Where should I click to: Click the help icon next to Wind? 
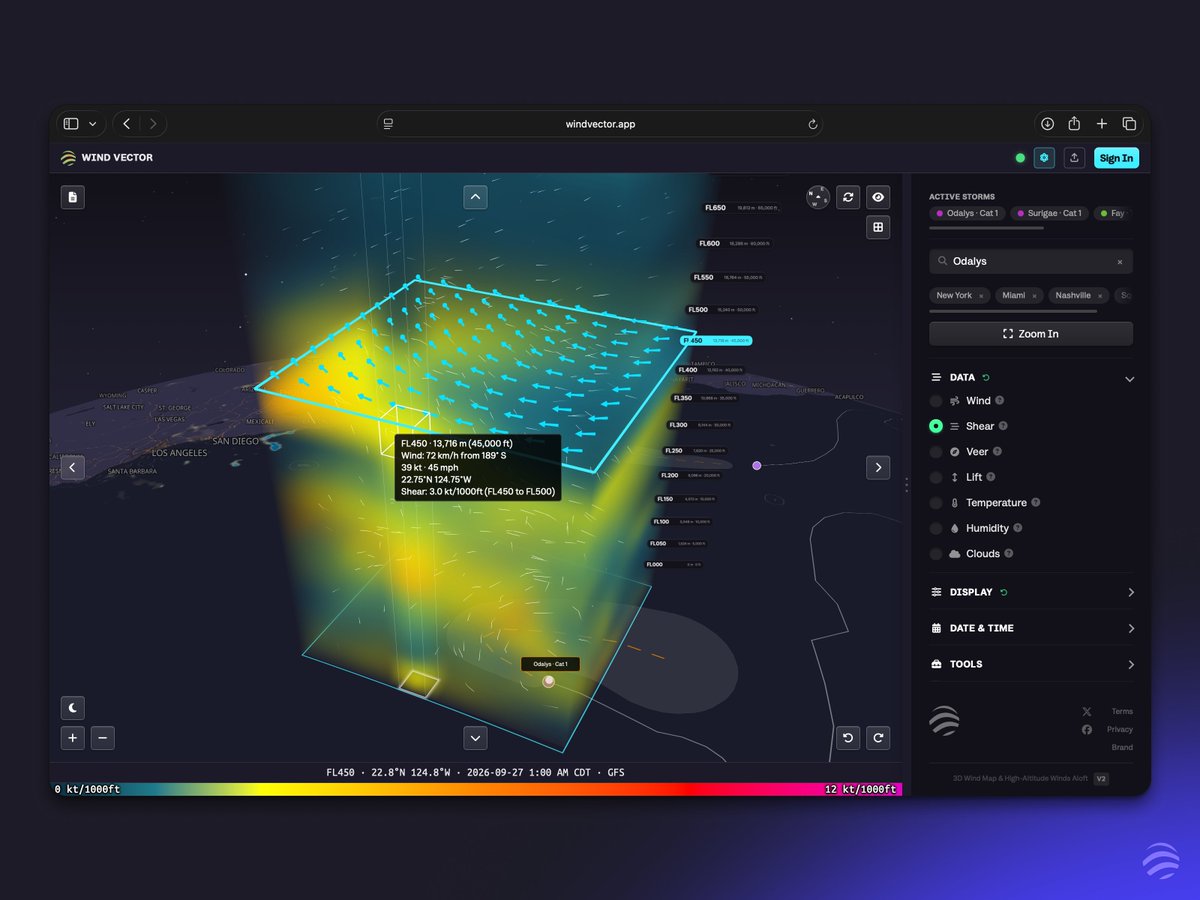click(x=999, y=400)
